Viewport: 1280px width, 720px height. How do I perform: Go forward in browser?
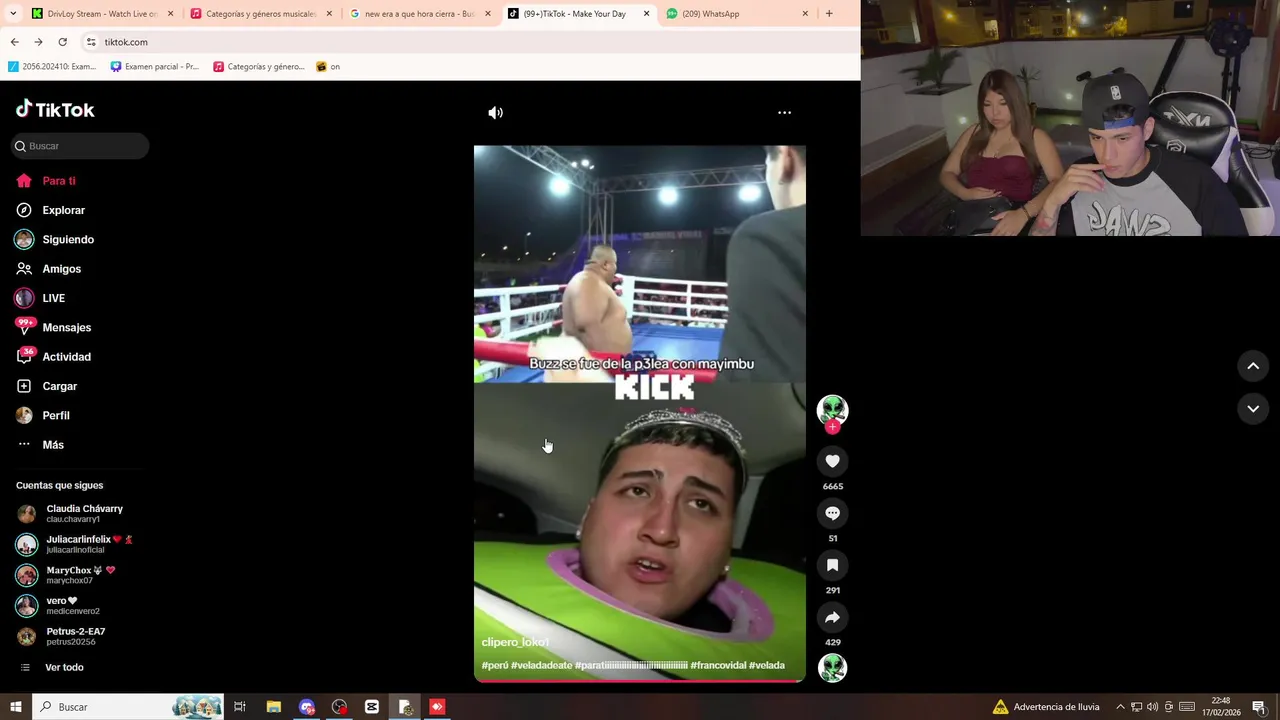click(x=38, y=42)
